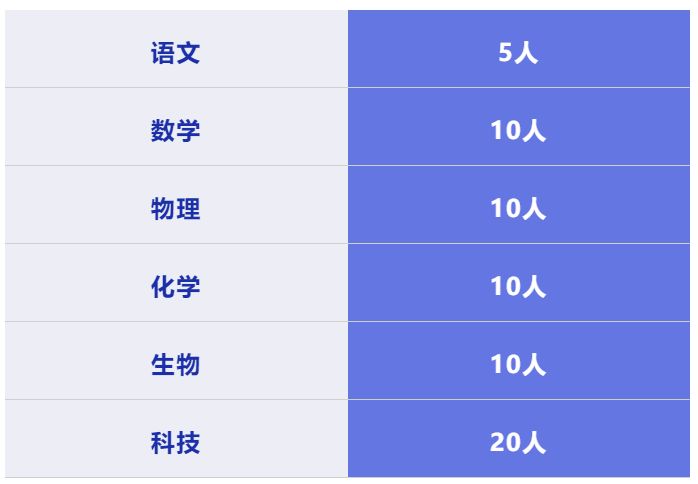Click the 10人 cell in 物理 row
The image size is (698, 484).
519,204
